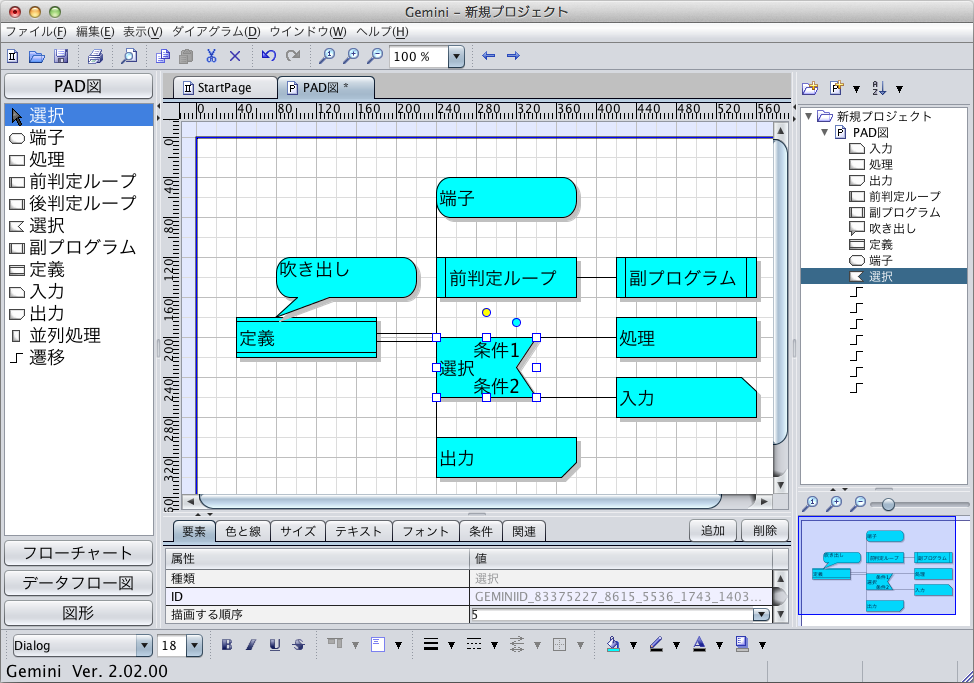Toggle bold text formatting

click(x=227, y=645)
